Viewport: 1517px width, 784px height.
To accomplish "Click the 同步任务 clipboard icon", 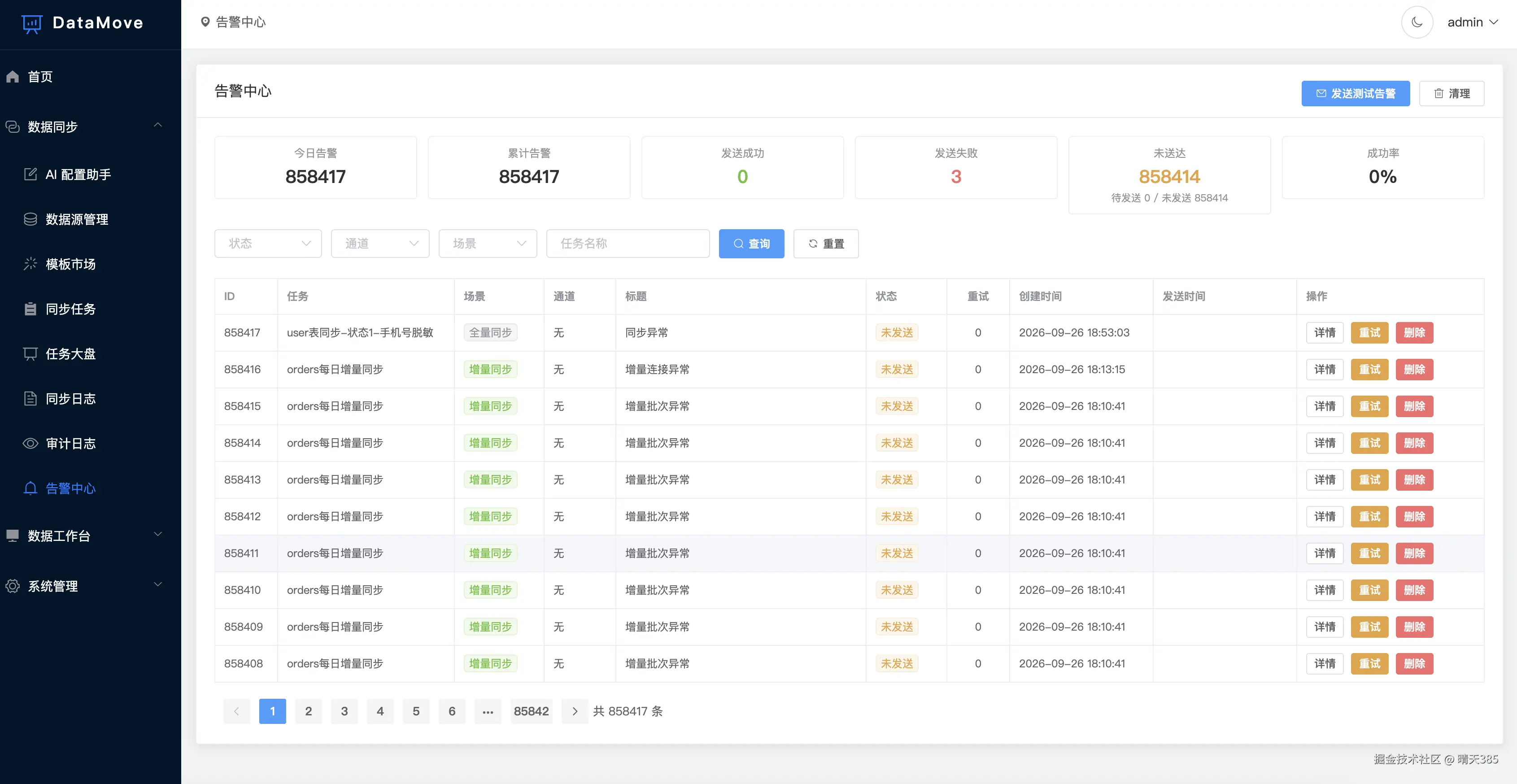I will tap(30, 309).
